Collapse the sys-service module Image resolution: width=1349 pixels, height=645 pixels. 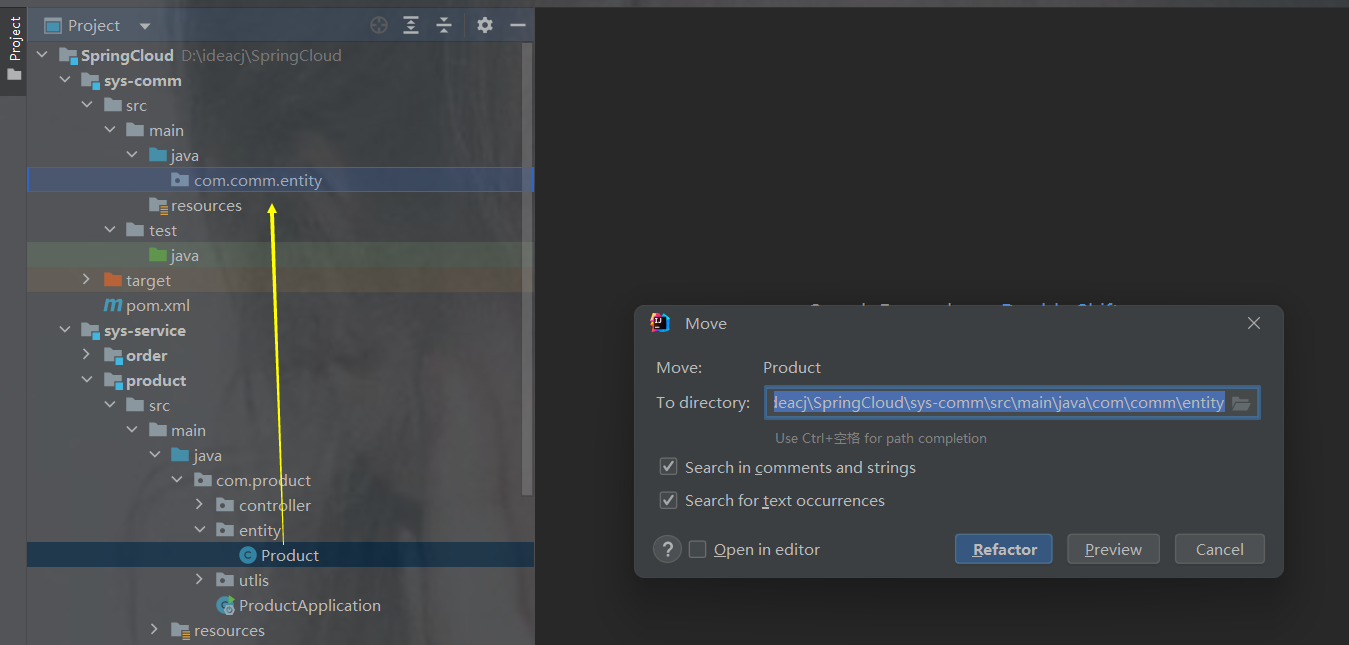click(65, 331)
